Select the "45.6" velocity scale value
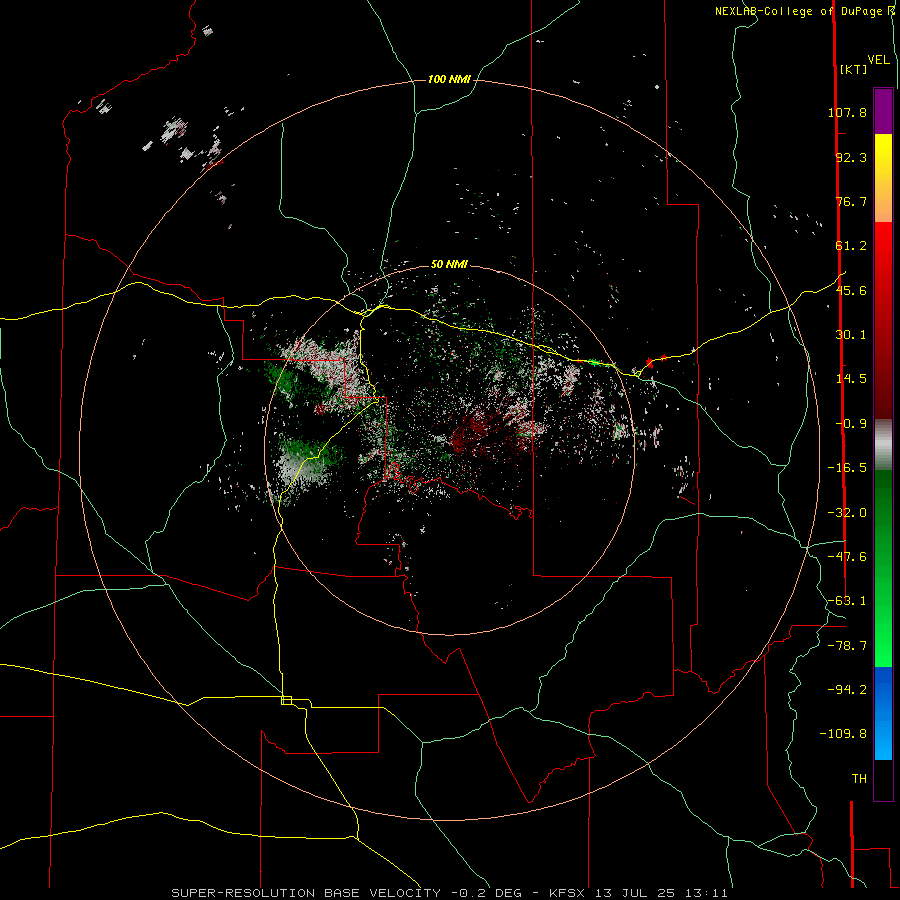Image resolution: width=900 pixels, height=900 pixels. point(851,290)
